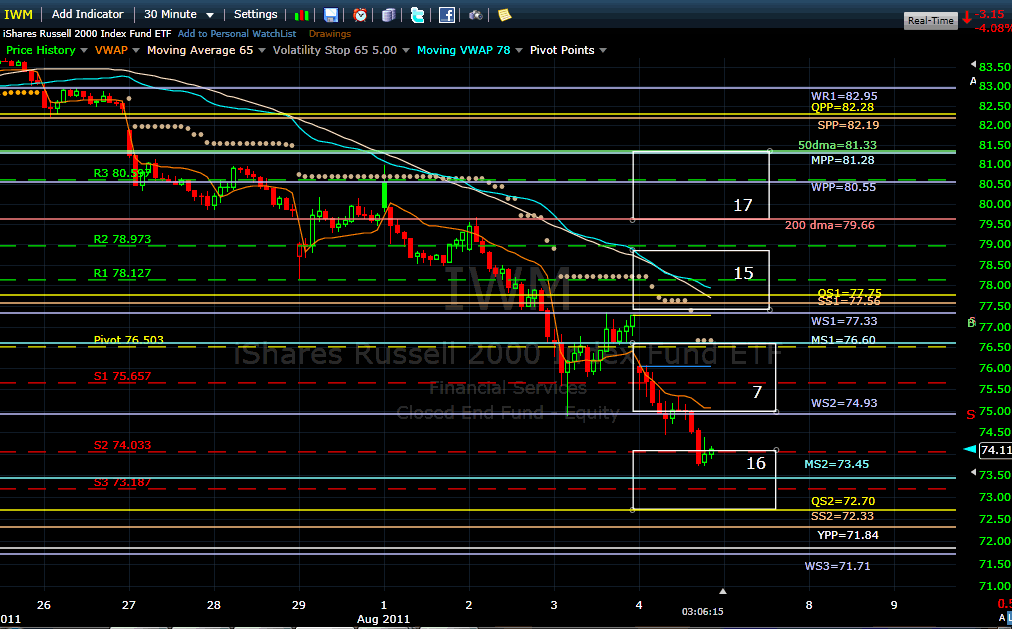
Task: Click the camera snapshot icon
Action: (x=476, y=15)
